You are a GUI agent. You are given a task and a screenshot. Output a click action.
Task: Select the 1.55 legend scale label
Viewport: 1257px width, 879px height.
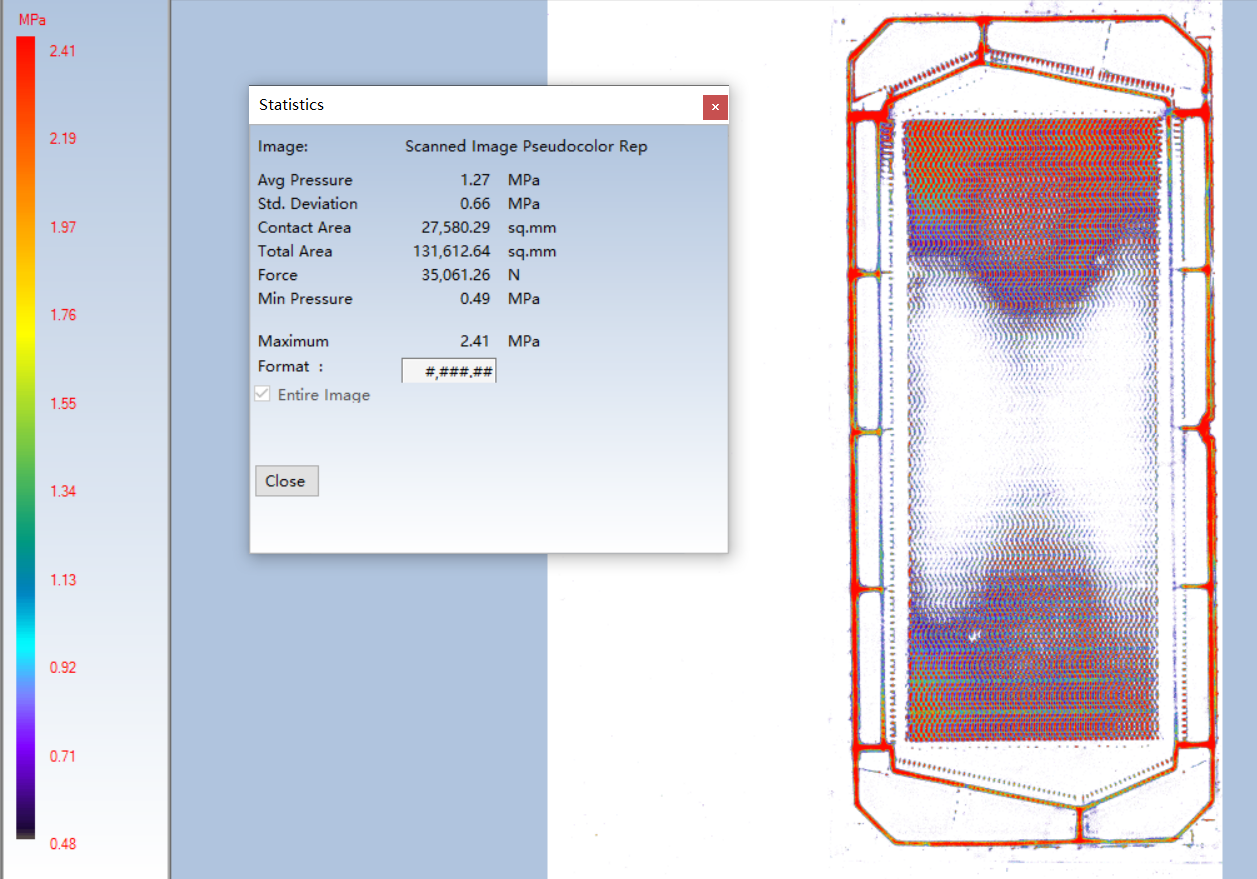tap(63, 404)
